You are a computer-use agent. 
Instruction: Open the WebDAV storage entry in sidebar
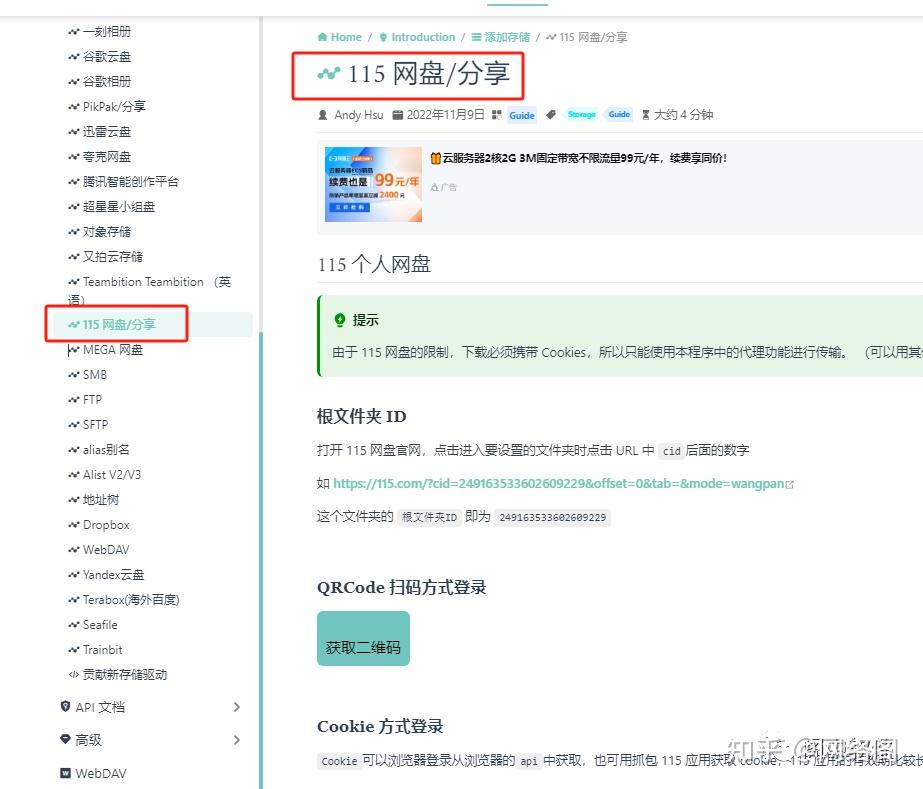pyautogui.click(x=108, y=549)
